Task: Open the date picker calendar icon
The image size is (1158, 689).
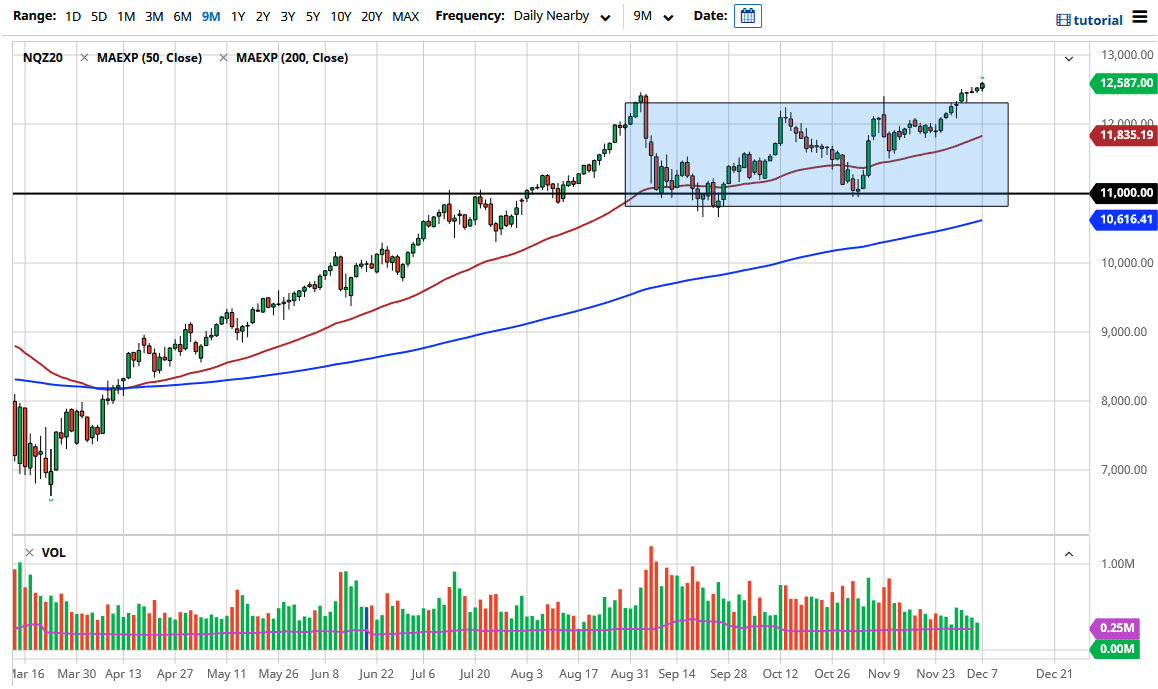Action: [748, 16]
